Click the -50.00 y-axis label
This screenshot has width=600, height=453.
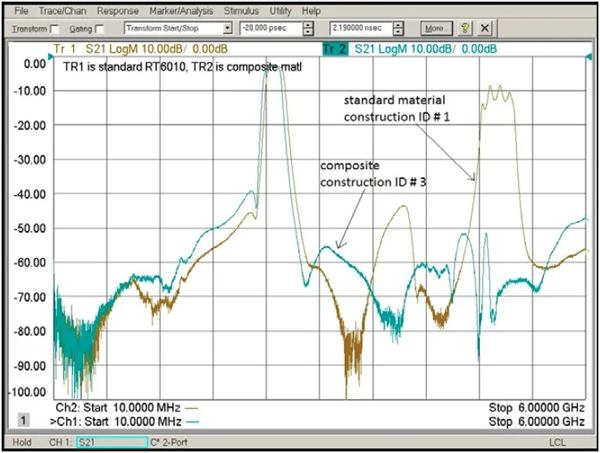(29, 228)
